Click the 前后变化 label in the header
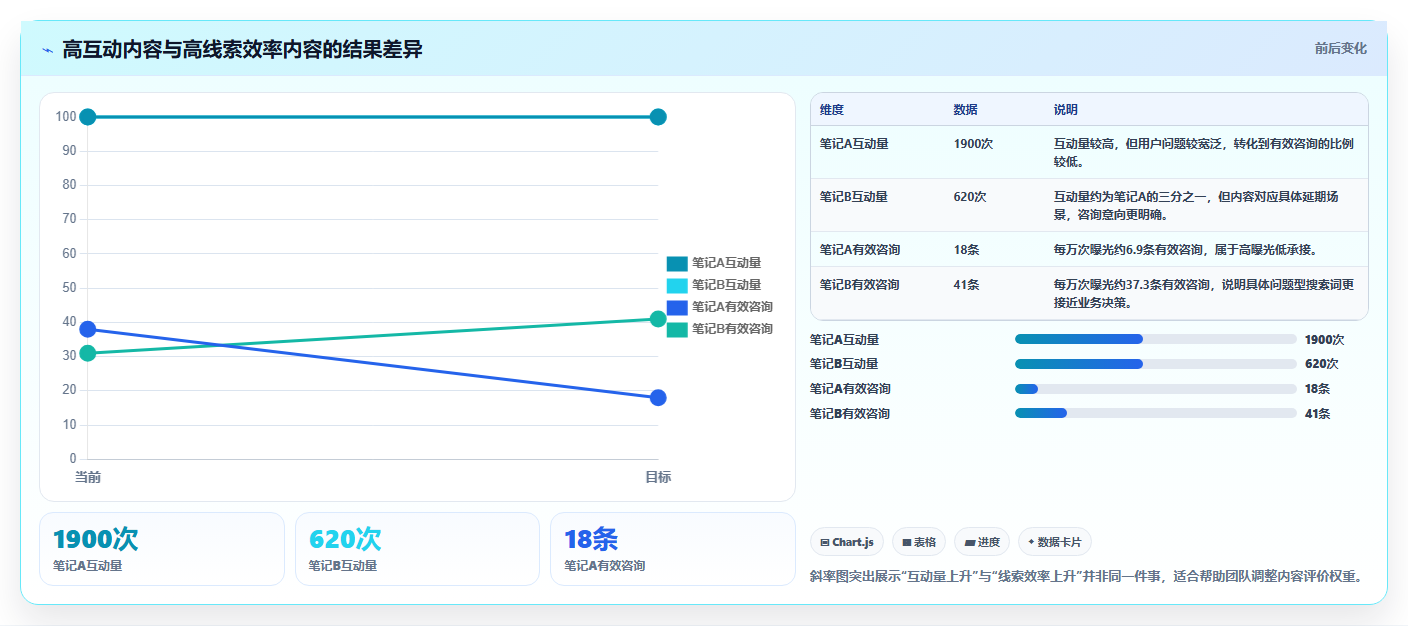Image resolution: width=1408 pixels, height=626 pixels. coord(1340,49)
